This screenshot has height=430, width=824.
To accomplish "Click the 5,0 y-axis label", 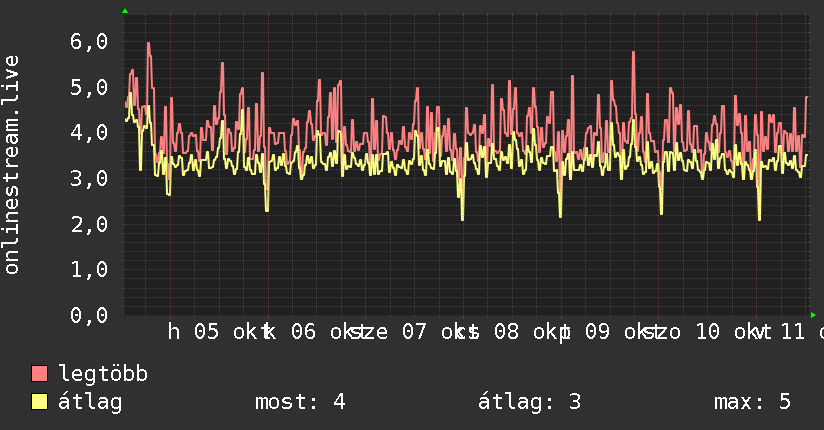I will 89,87.
